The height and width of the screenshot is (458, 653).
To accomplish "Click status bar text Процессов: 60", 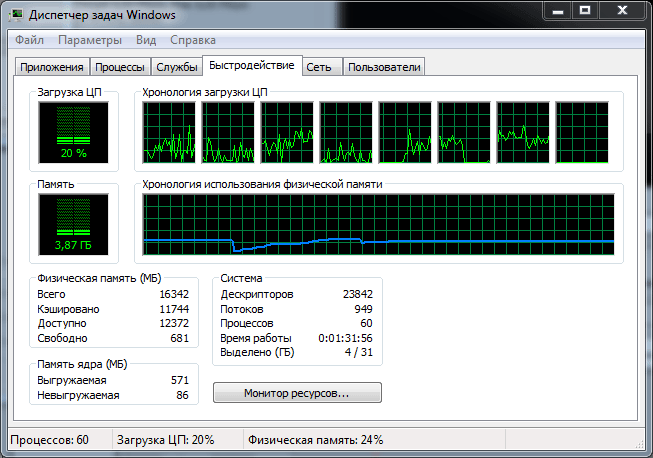I will click(x=50, y=440).
